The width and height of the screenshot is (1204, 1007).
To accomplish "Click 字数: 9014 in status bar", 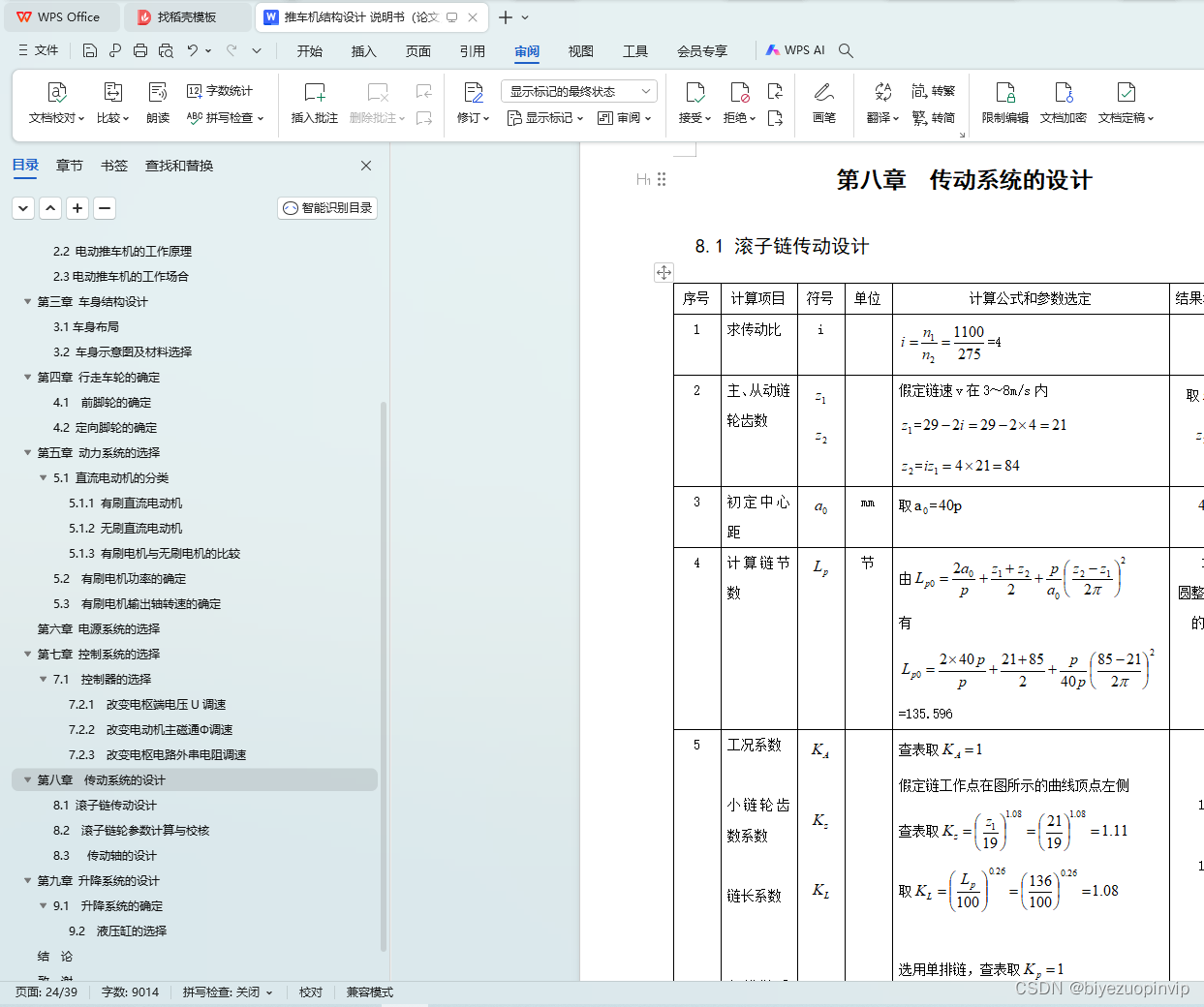I will pyautogui.click(x=130, y=992).
